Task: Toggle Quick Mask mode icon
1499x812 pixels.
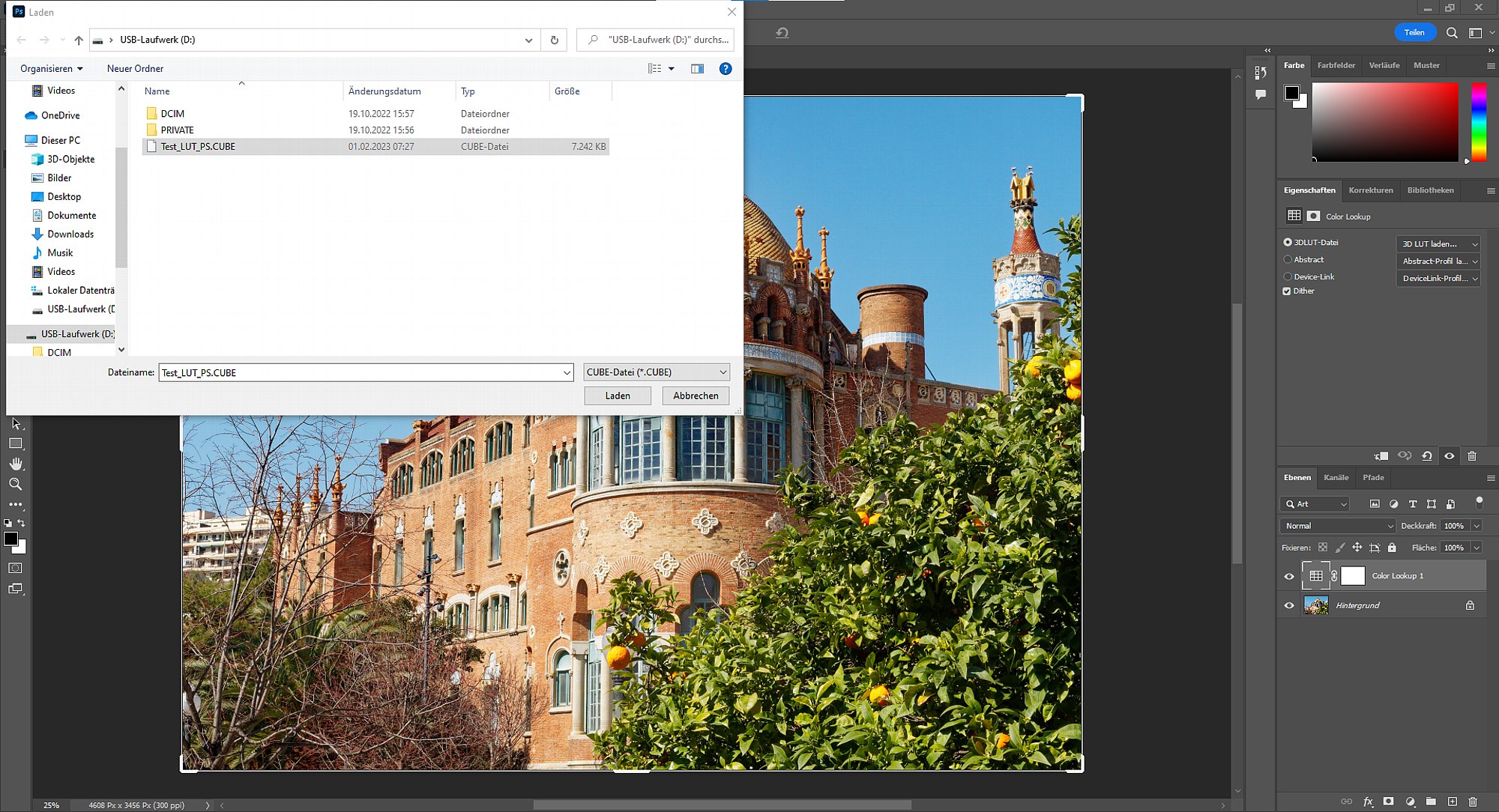Action: tap(16, 568)
